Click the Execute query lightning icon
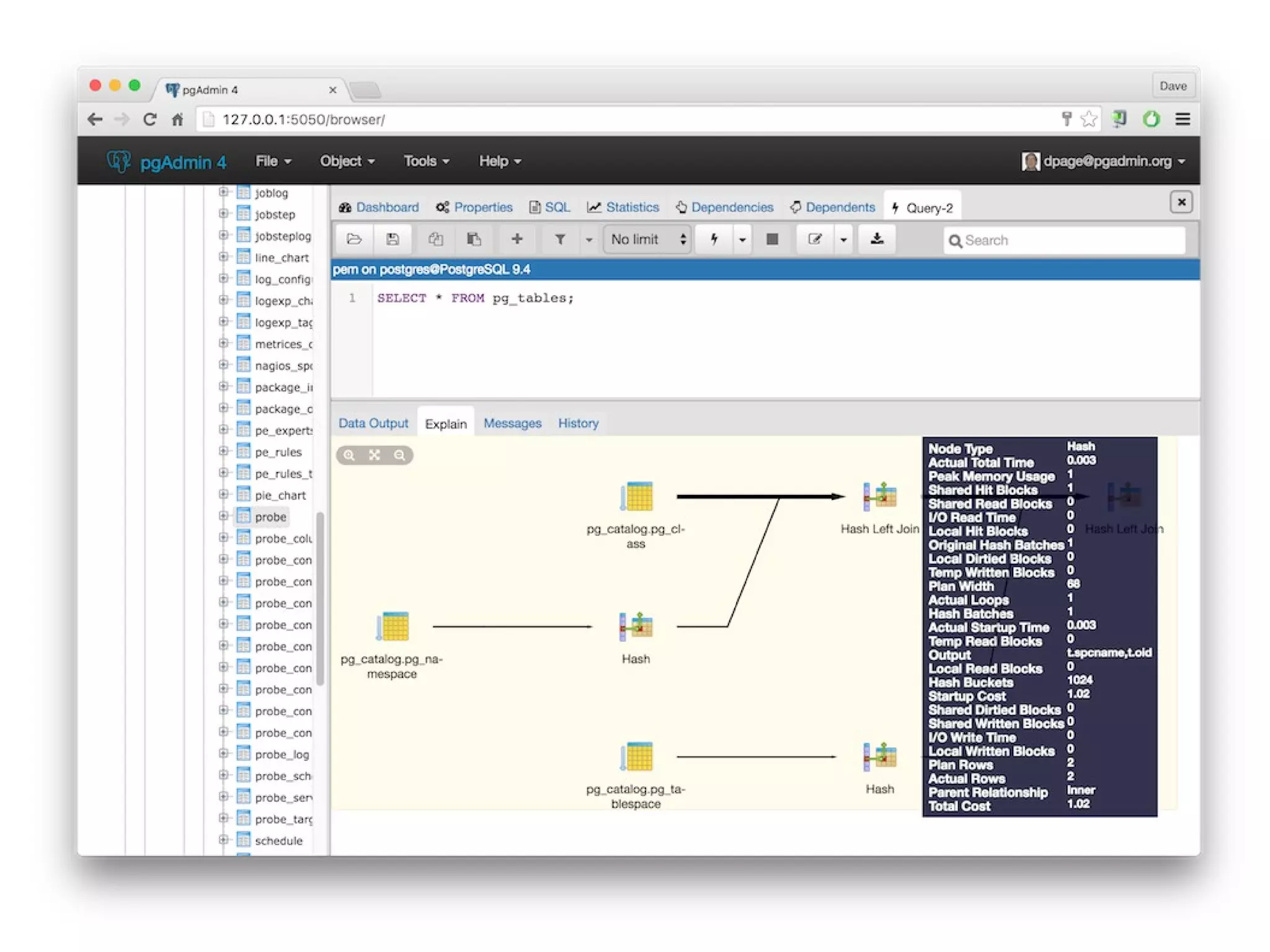The image size is (1270, 952). (714, 239)
